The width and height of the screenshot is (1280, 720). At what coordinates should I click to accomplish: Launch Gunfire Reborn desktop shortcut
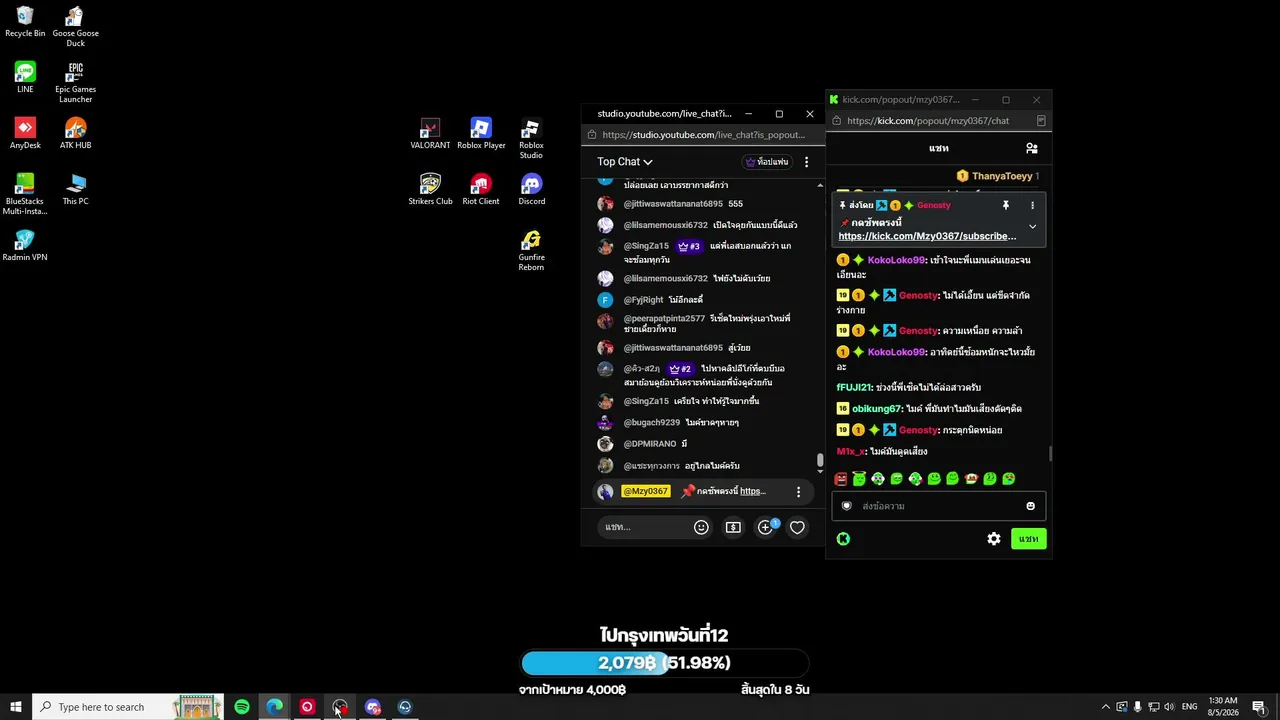(531, 251)
